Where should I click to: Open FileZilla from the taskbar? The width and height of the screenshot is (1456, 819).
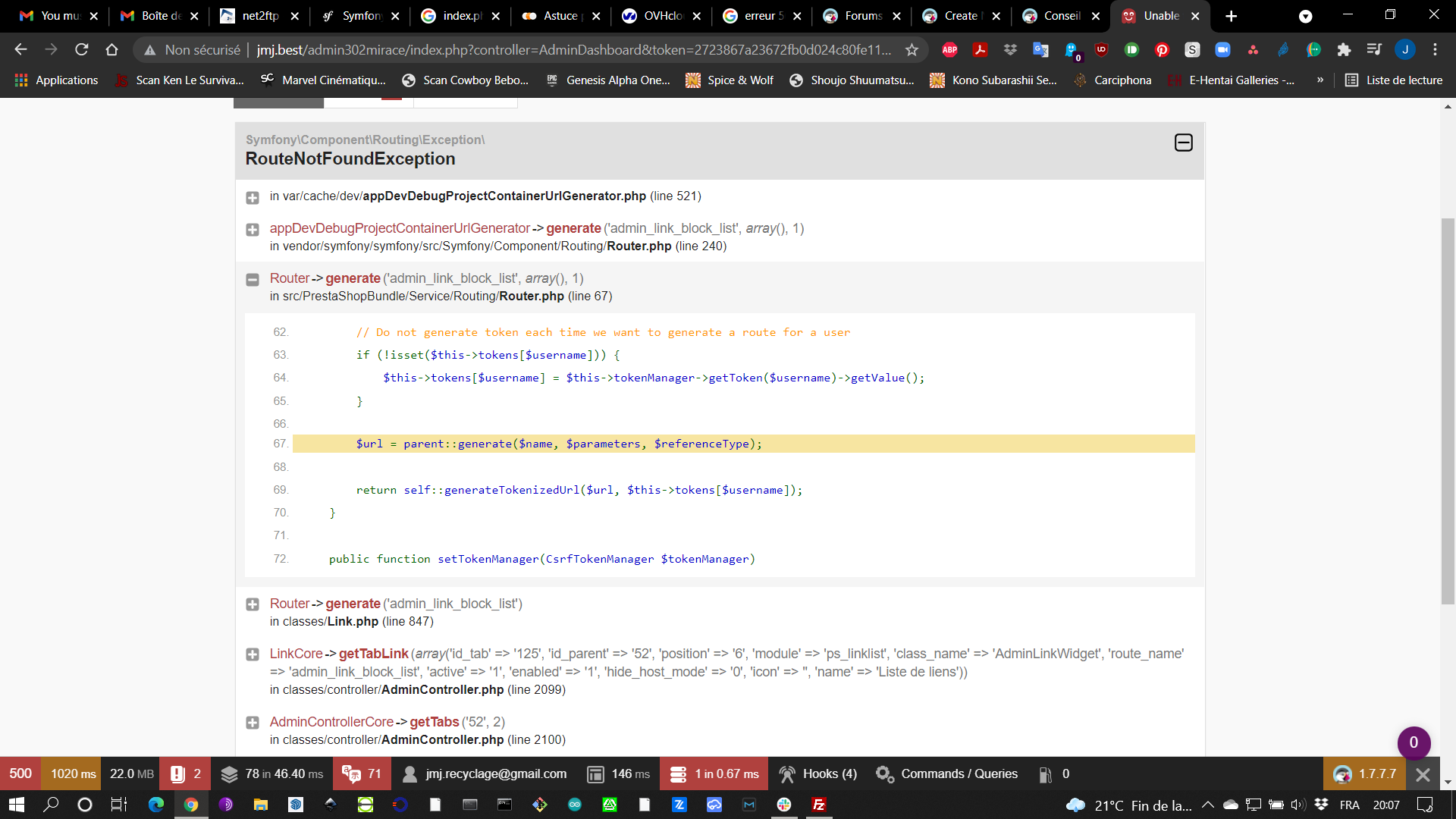click(819, 805)
